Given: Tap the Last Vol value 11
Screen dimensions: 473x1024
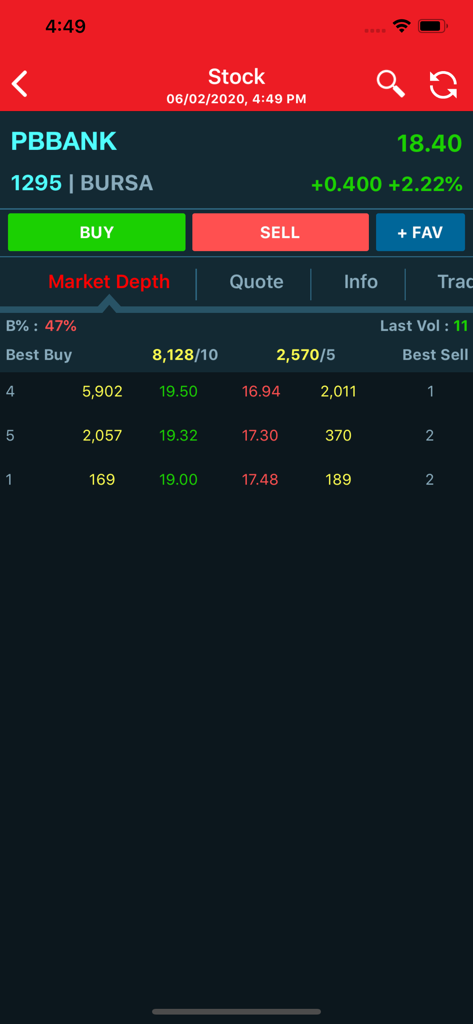Looking at the screenshot, I should click(x=461, y=325).
